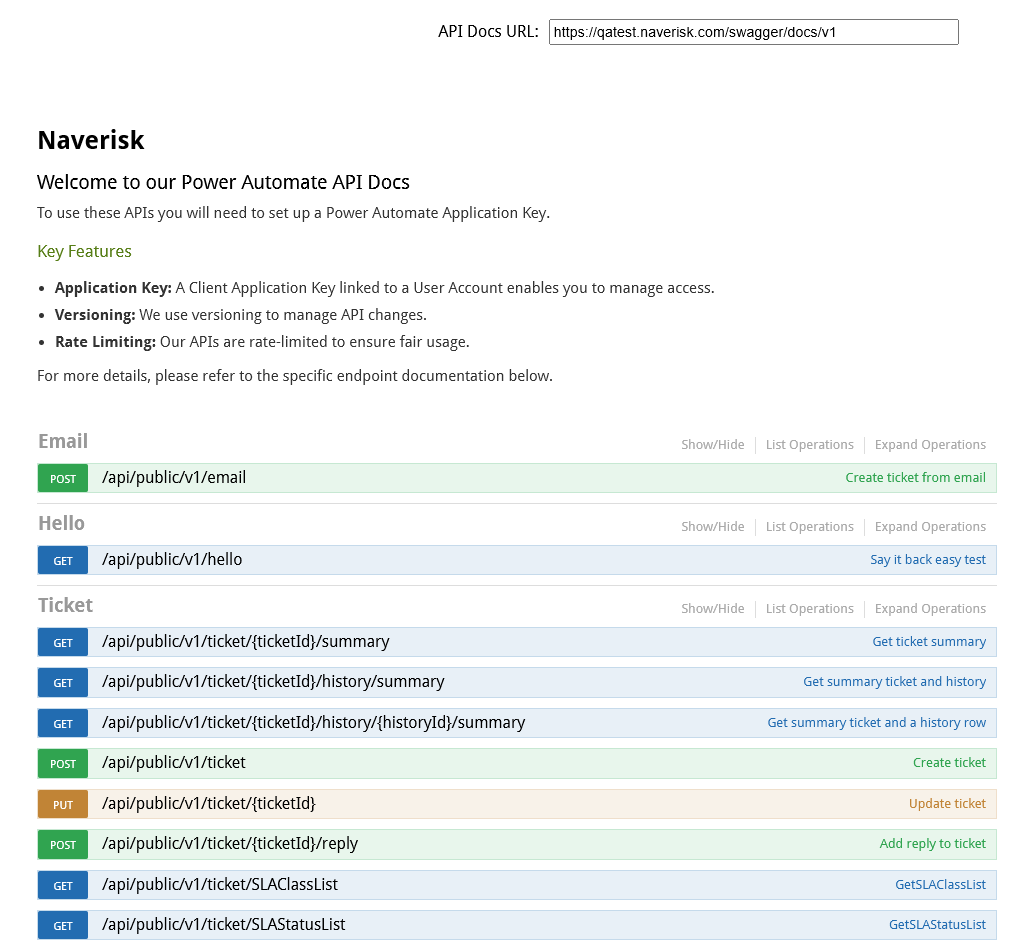
Task: Toggle Show/Hide for the Ticket section
Action: 713,609
